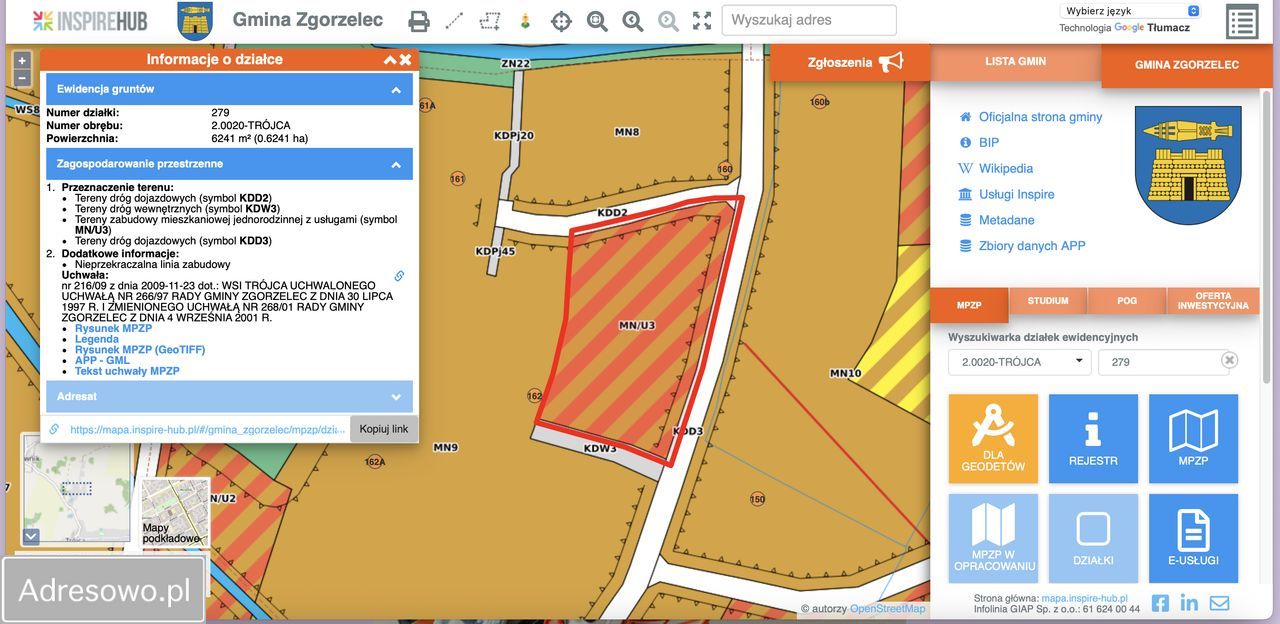Switch to the GMINA ZGORZELEC tab
This screenshot has width=1280, height=624.
(x=1186, y=65)
